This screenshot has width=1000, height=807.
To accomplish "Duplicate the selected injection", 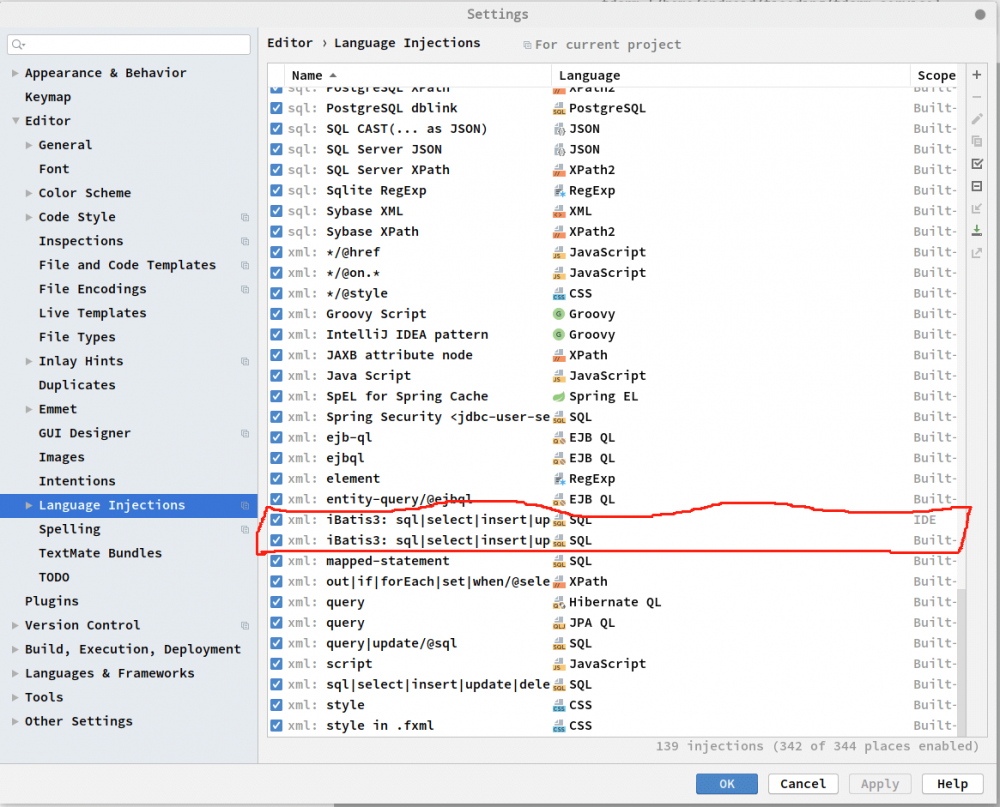I will coord(976,141).
